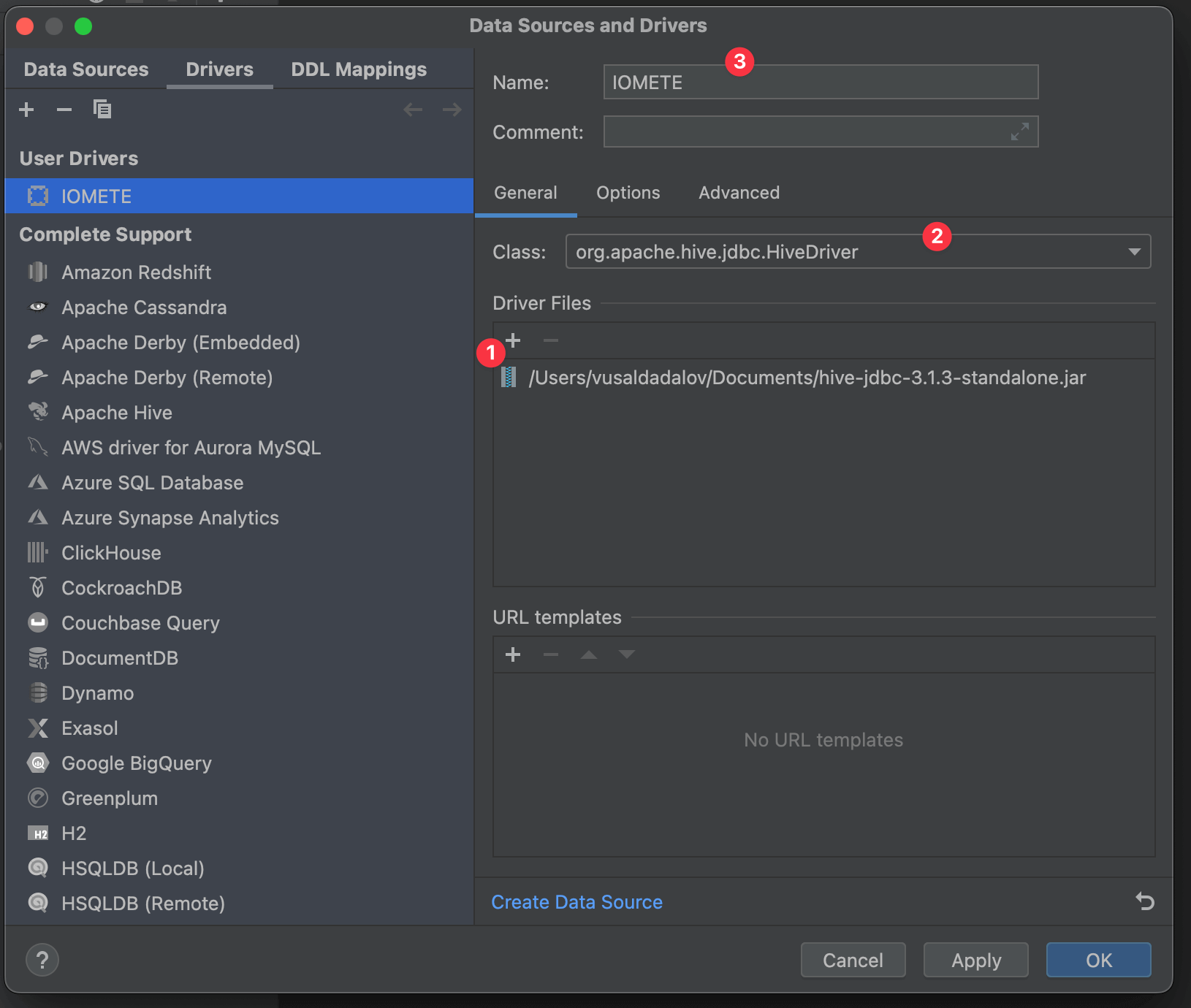1191x1008 pixels.
Task: Click the Apache Hive icon
Action: click(38, 412)
